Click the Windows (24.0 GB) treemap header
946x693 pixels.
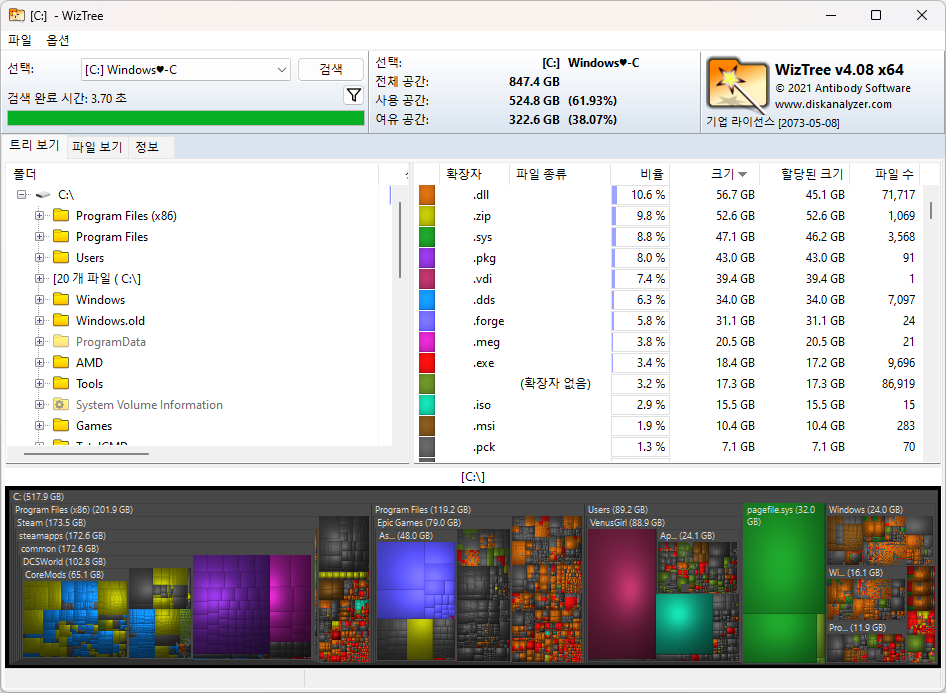pyautogui.click(x=866, y=510)
